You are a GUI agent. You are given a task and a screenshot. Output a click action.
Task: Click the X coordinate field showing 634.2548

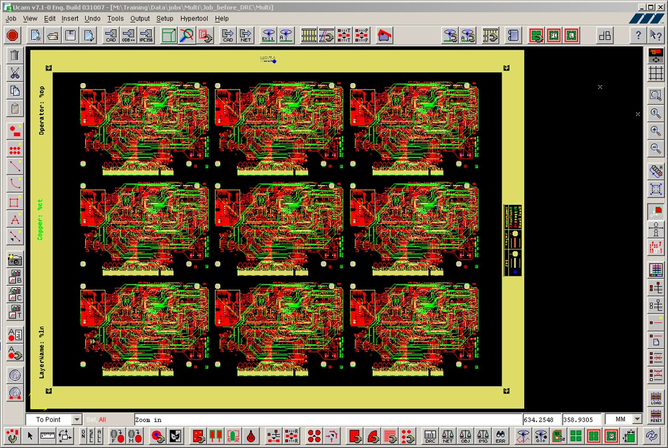click(541, 419)
